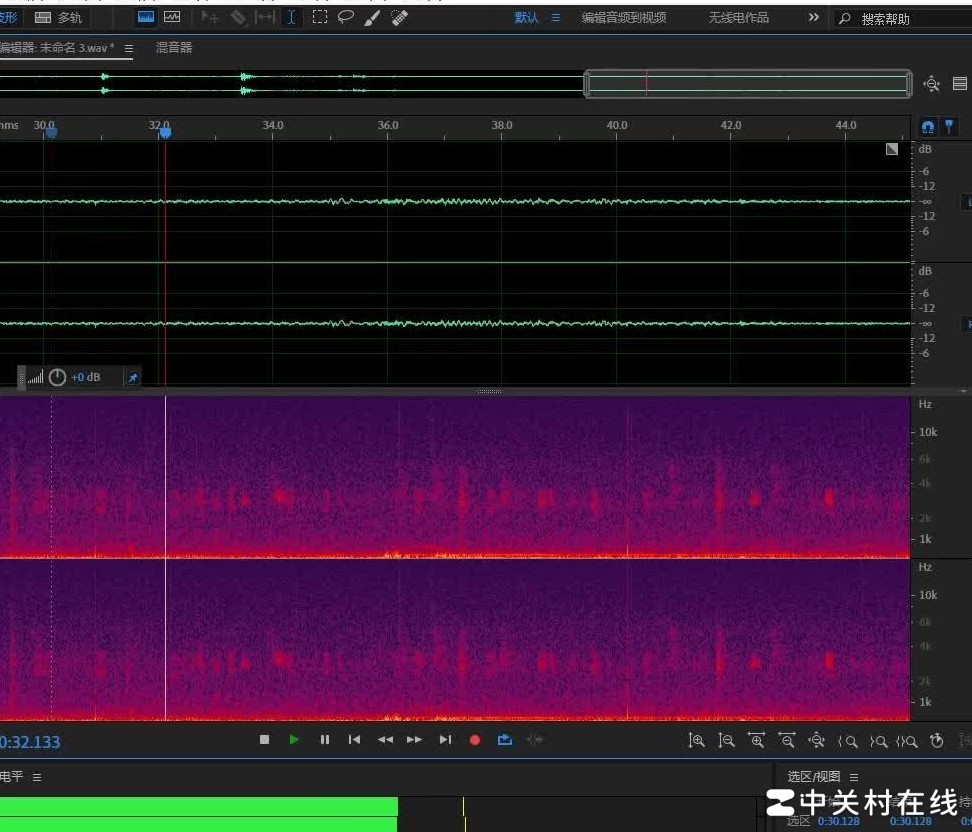Open the 电平 panel options menu
Screen dimensions: 972x832
click(37, 777)
